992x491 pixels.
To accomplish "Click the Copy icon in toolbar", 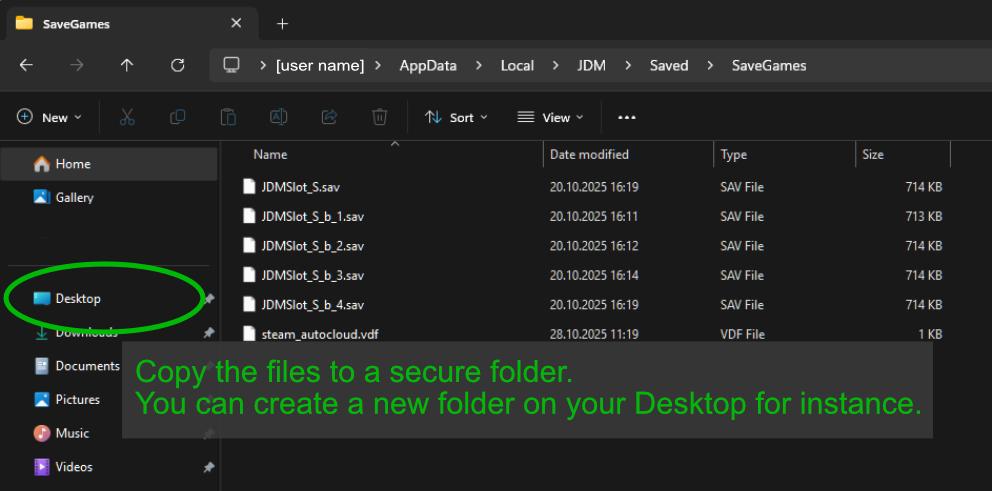I will (x=178, y=117).
